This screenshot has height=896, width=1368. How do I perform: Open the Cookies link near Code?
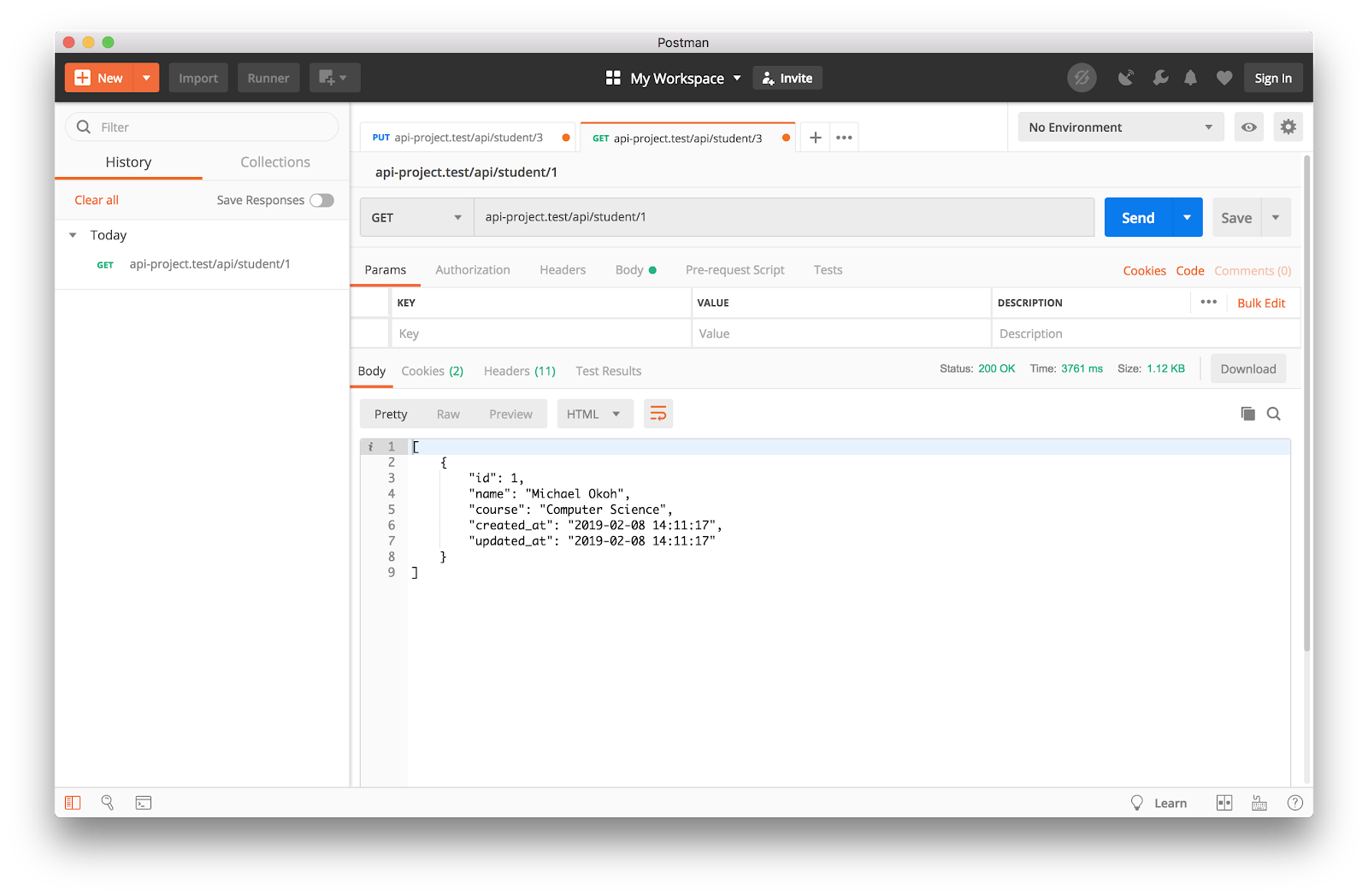(x=1145, y=270)
